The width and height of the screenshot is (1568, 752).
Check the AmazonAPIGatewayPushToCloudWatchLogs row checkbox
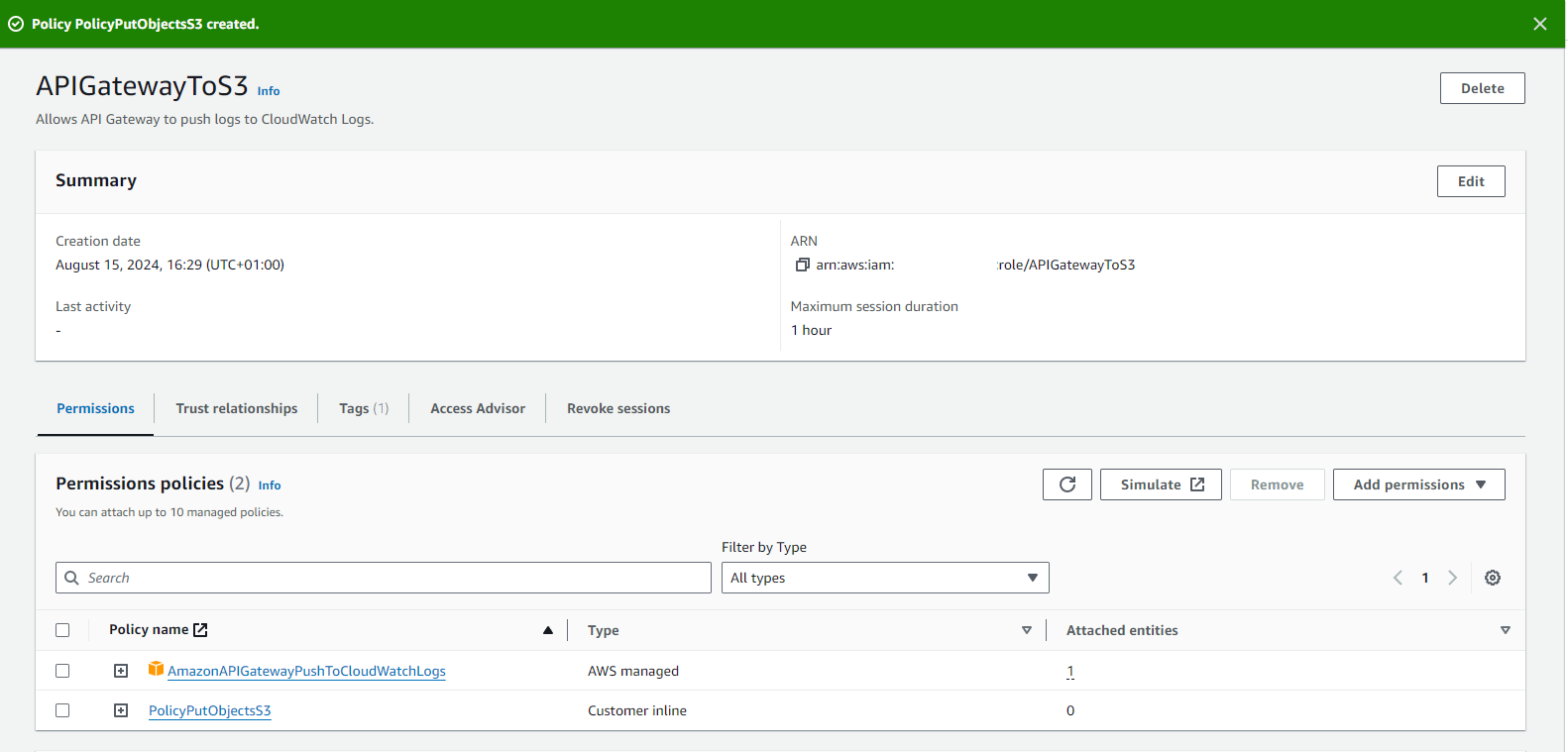pos(62,671)
